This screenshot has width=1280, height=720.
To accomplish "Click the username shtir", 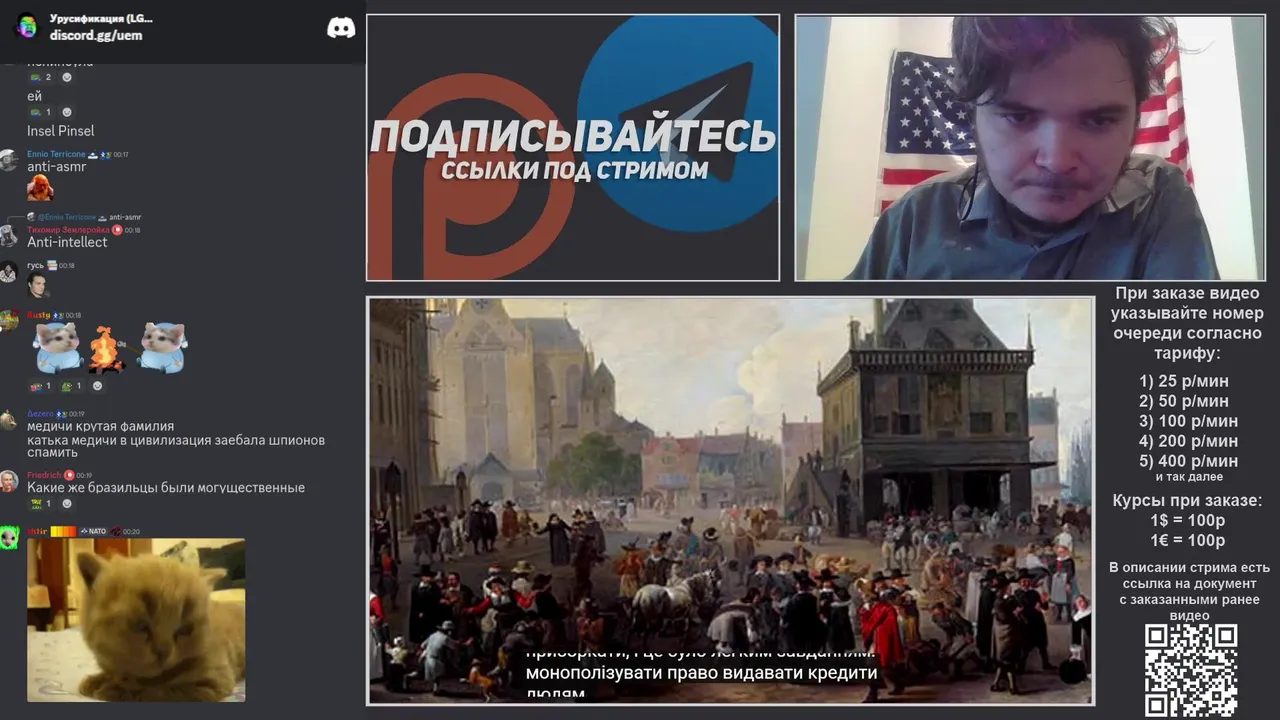I will [37, 531].
